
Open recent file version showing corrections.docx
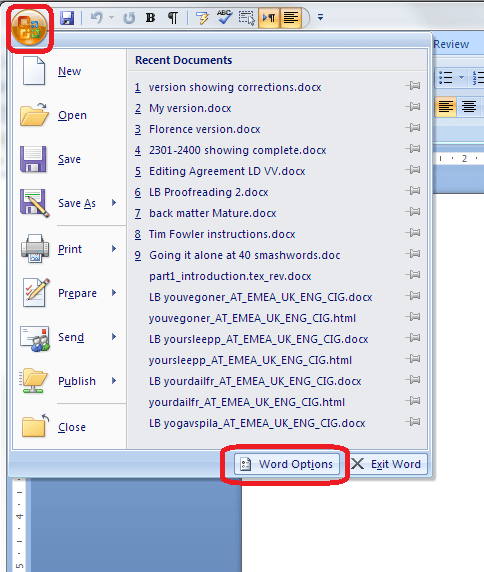[x=235, y=88]
